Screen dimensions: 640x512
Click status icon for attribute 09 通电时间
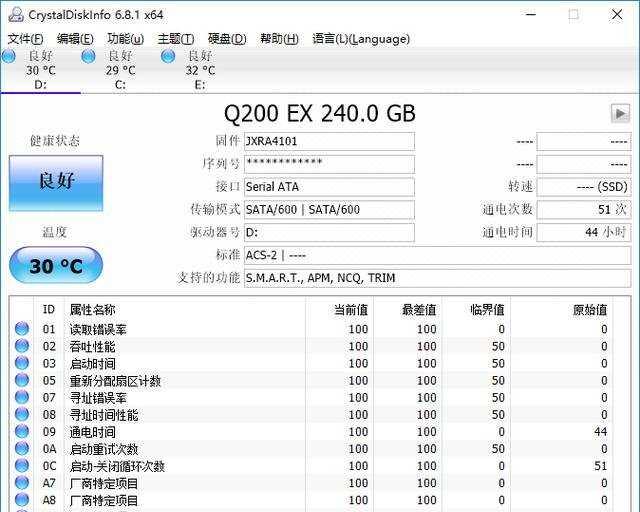tap(22, 432)
